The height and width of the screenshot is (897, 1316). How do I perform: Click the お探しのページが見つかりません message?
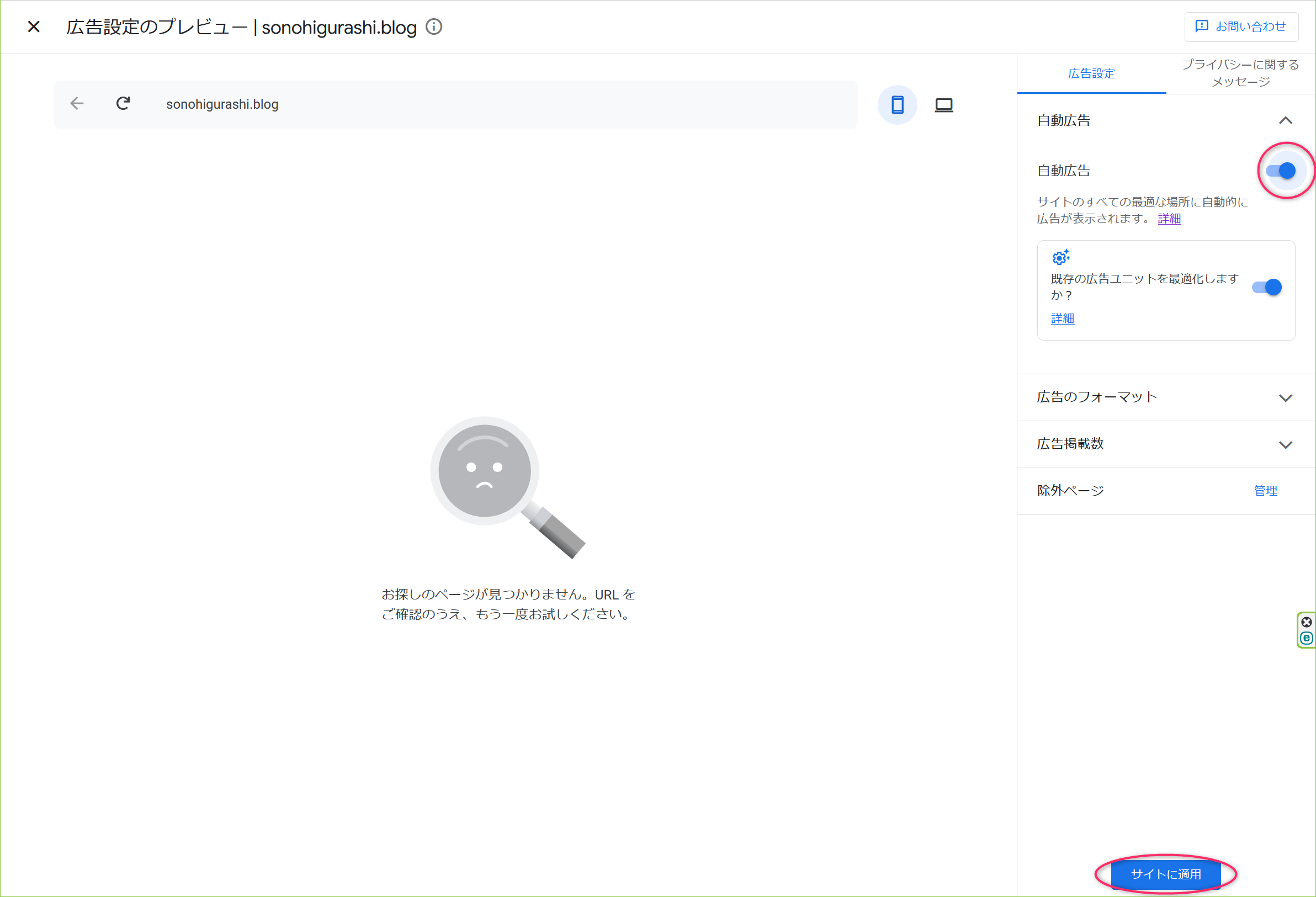[508, 604]
